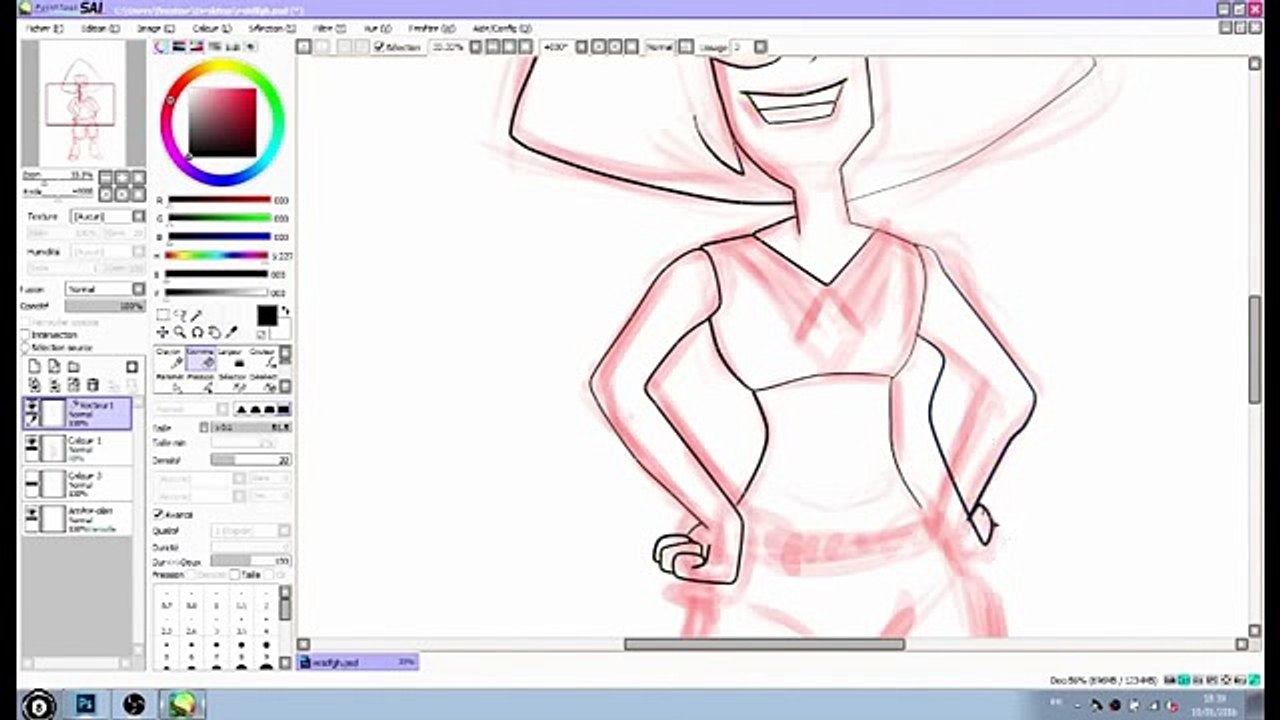This screenshot has width=1280, height=720.
Task: Open the Texture dropdown
Action: coord(108,216)
